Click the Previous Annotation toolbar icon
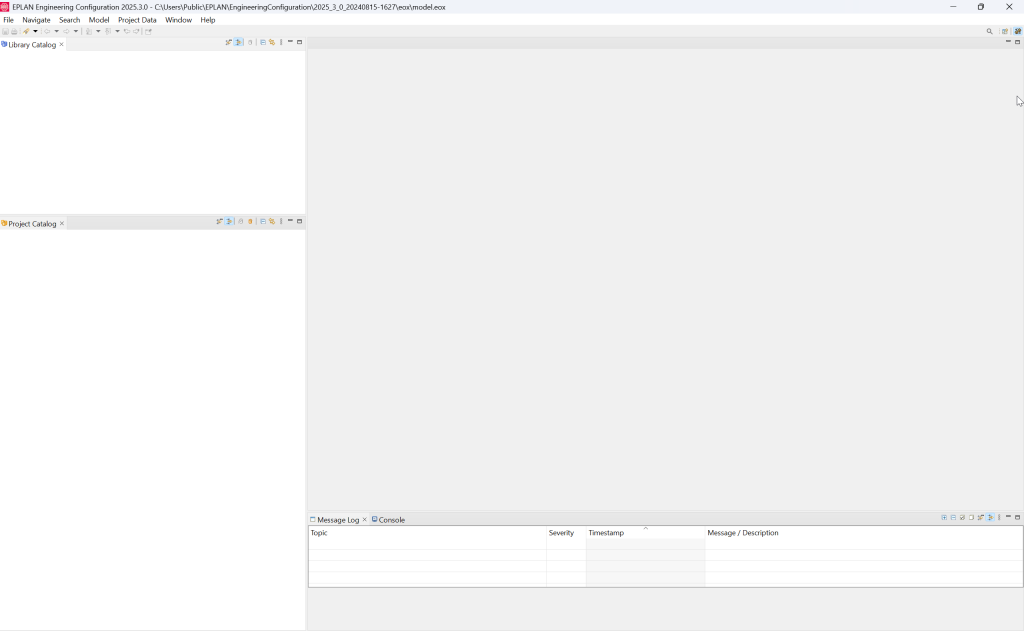This screenshot has width=1024, height=631. (x=108, y=31)
